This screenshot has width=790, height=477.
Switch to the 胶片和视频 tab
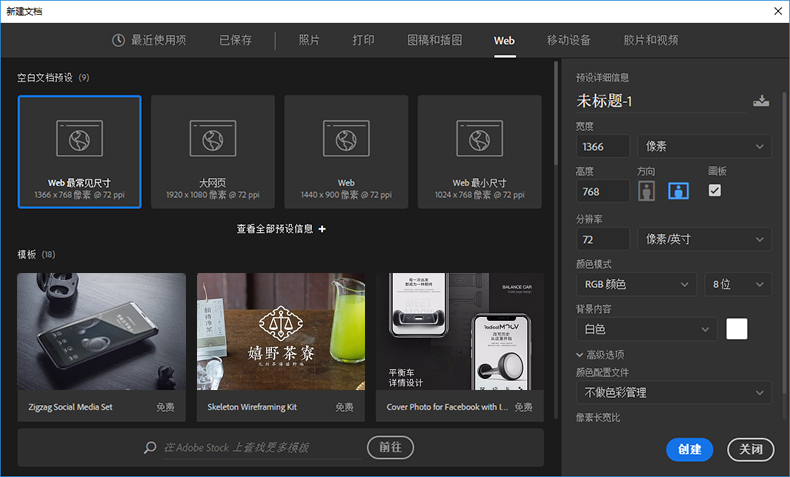[651, 40]
